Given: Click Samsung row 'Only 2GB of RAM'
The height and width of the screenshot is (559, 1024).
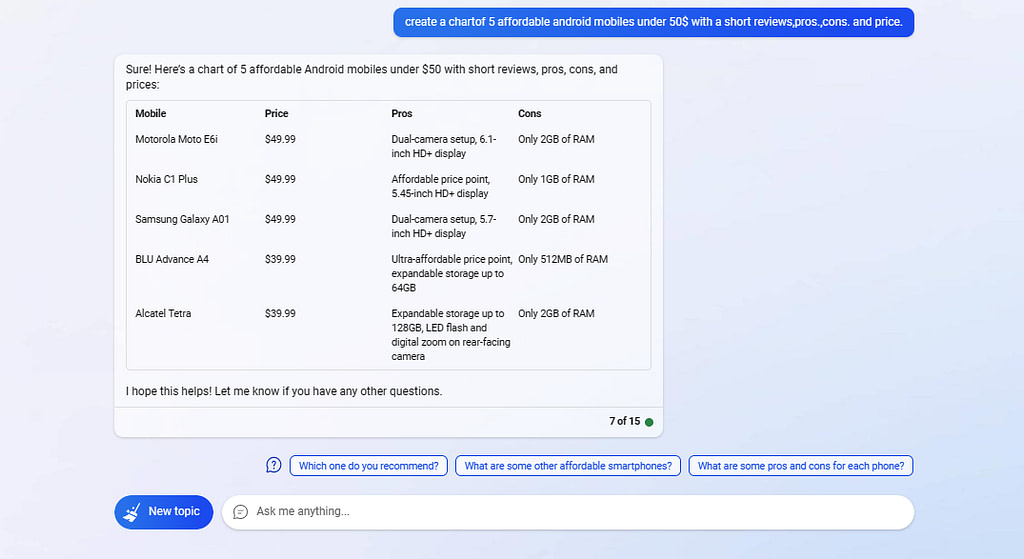Looking at the screenshot, I should coord(556,219).
